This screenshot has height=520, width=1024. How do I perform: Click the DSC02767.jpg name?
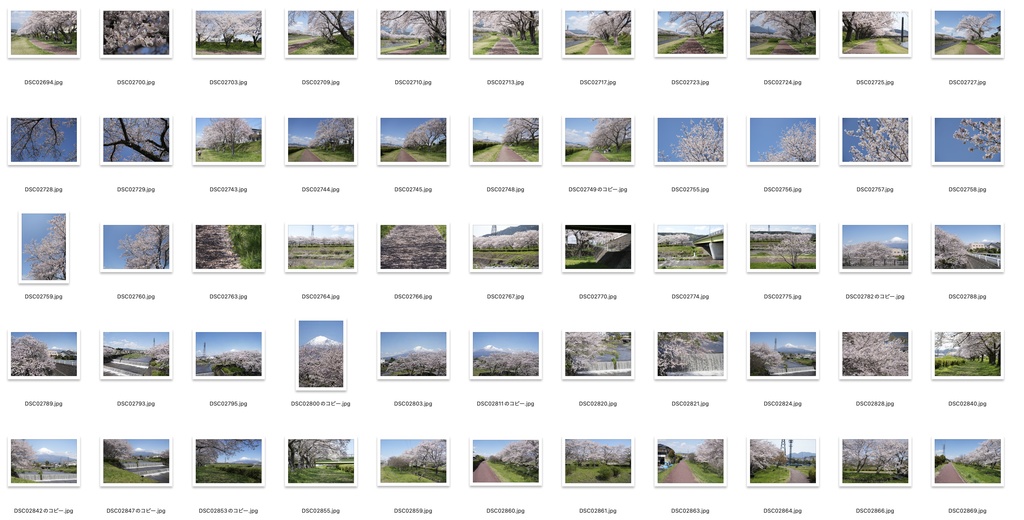tap(505, 297)
